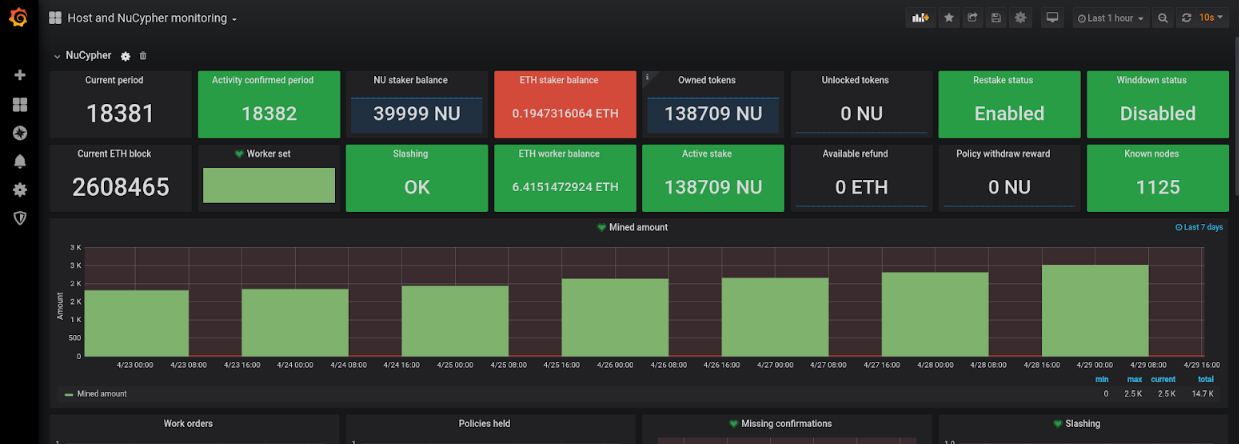The width and height of the screenshot is (1240, 444).
Task: Open the ETH staker balance panel menu
Action: (559, 80)
